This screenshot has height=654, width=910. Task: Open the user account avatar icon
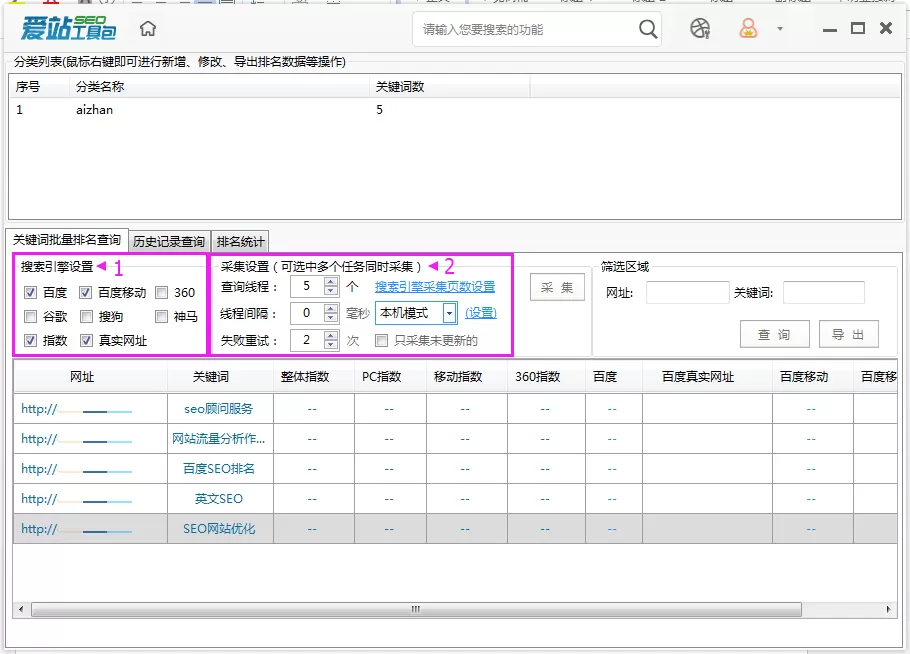pyautogui.click(x=748, y=28)
